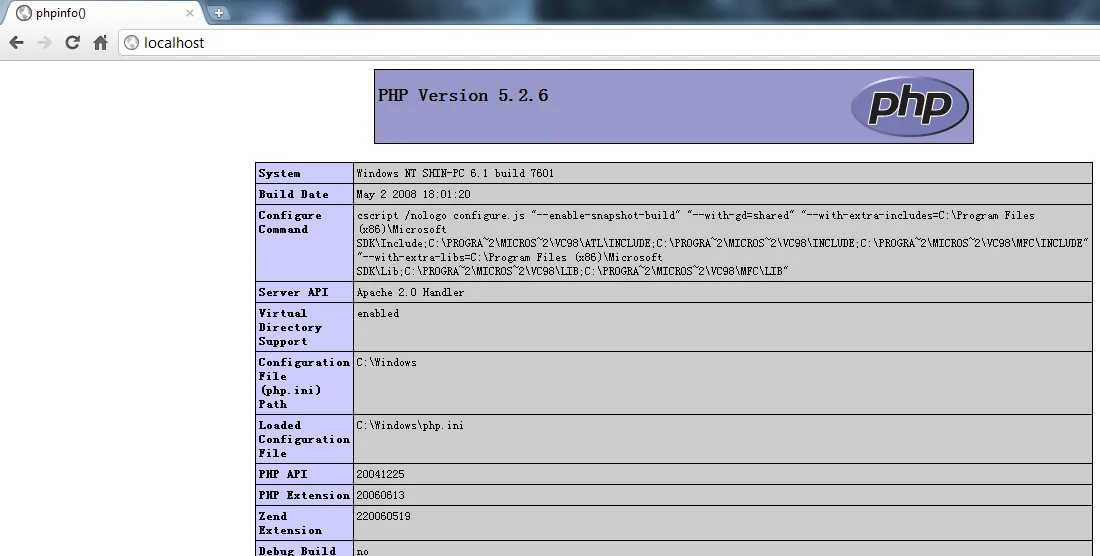This screenshot has height=556, width=1100.
Task: Click the PHP Extension label
Action: tap(304, 495)
